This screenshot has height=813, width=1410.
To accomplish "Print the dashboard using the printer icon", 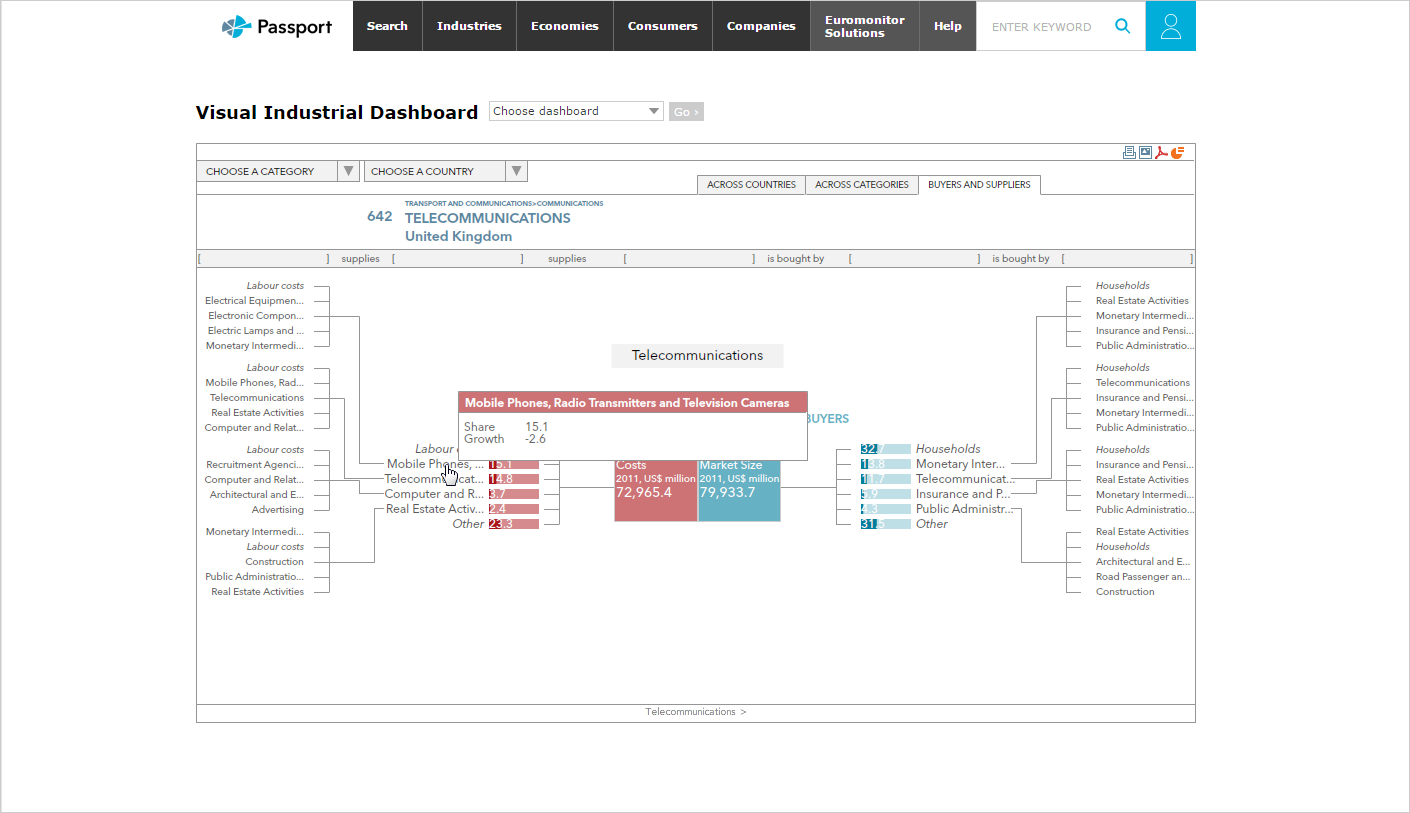I will (1129, 152).
